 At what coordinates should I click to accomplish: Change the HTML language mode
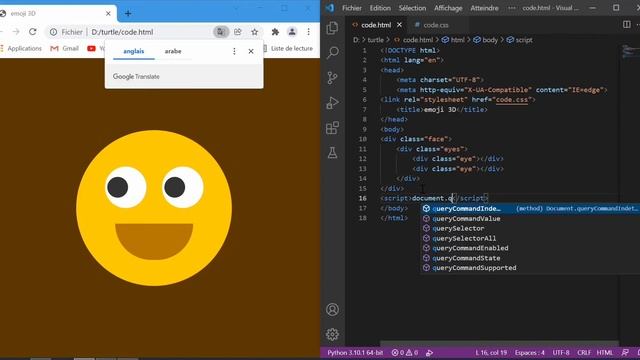[604, 353]
